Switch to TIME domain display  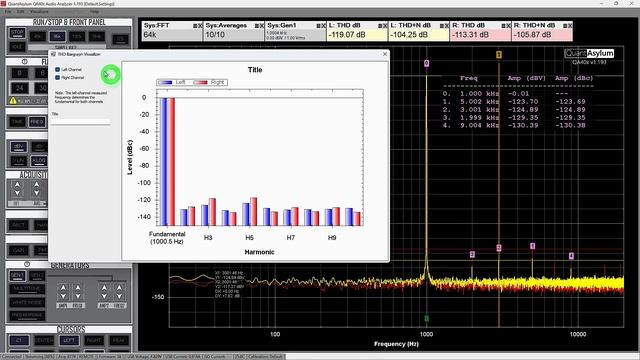point(17,122)
